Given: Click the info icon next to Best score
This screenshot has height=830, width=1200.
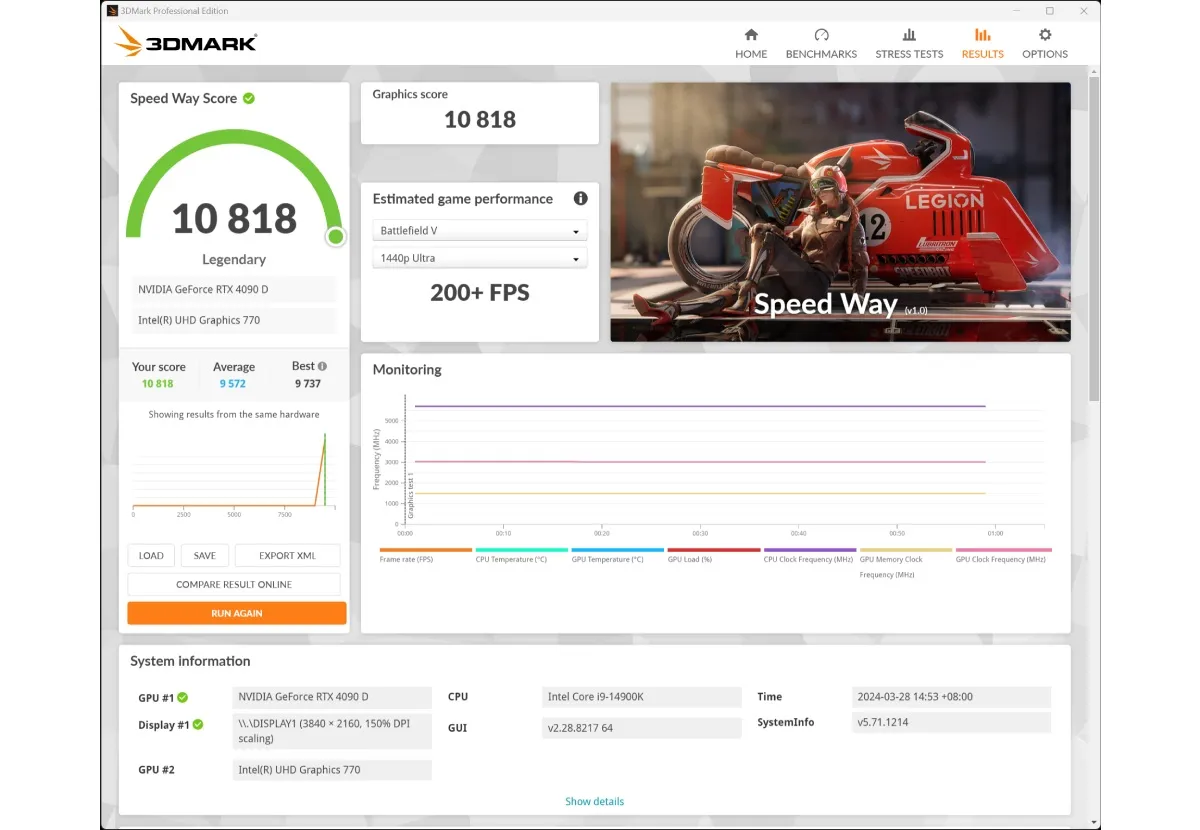Looking at the screenshot, I should pyautogui.click(x=322, y=366).
